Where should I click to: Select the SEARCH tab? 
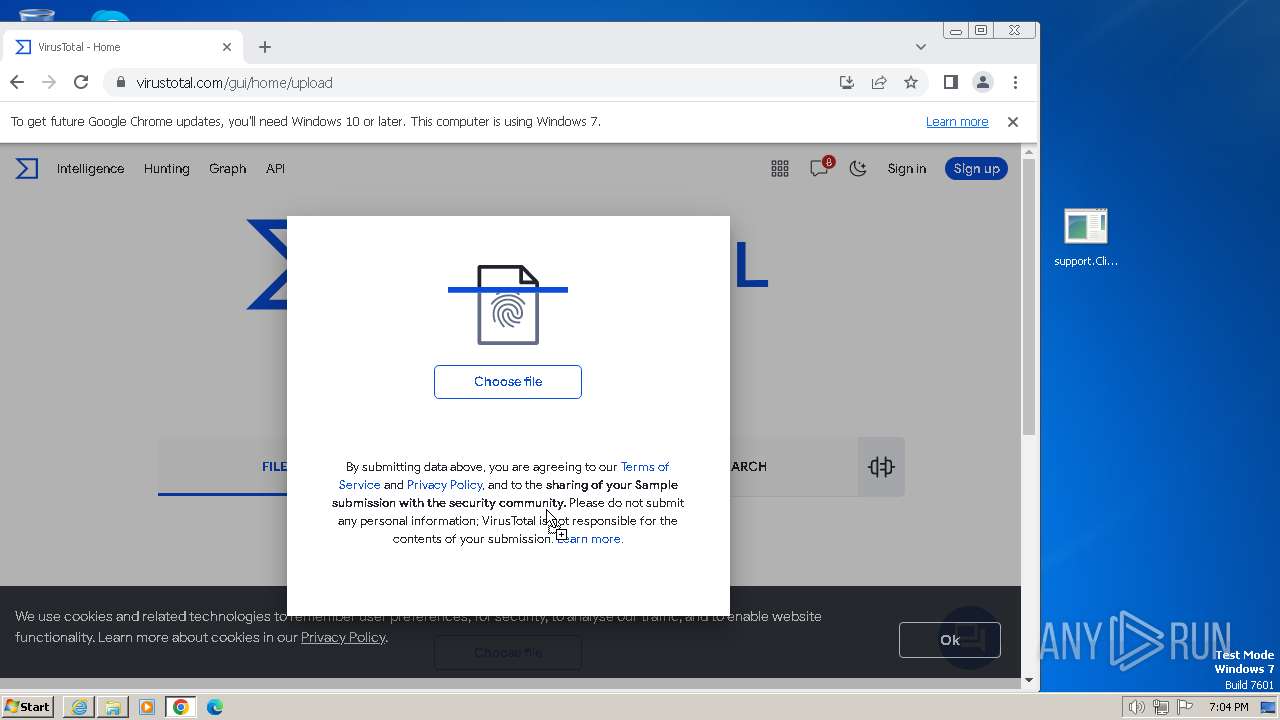[x=748, y=467]
